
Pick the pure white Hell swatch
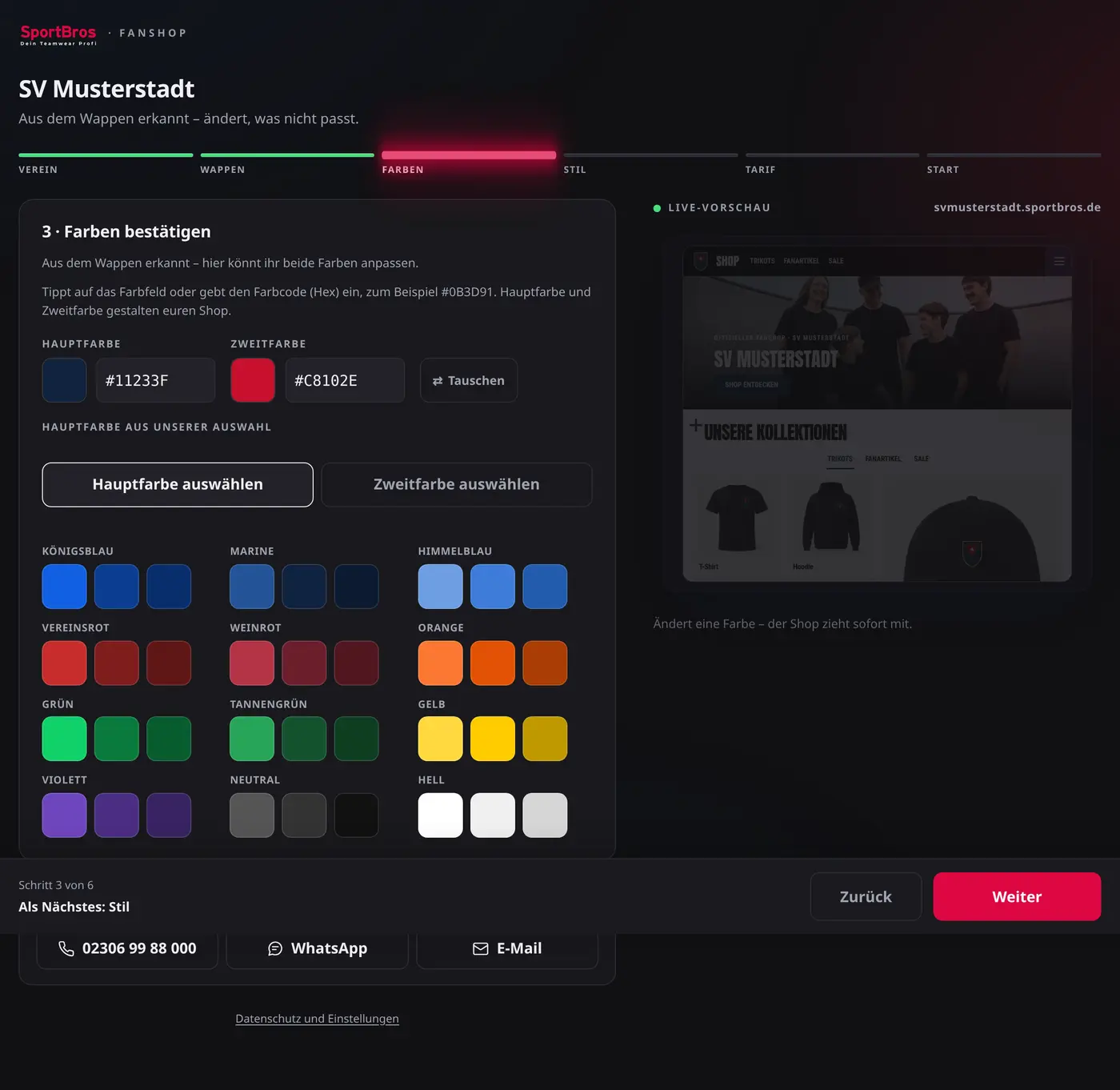click(x=440, y=815)
